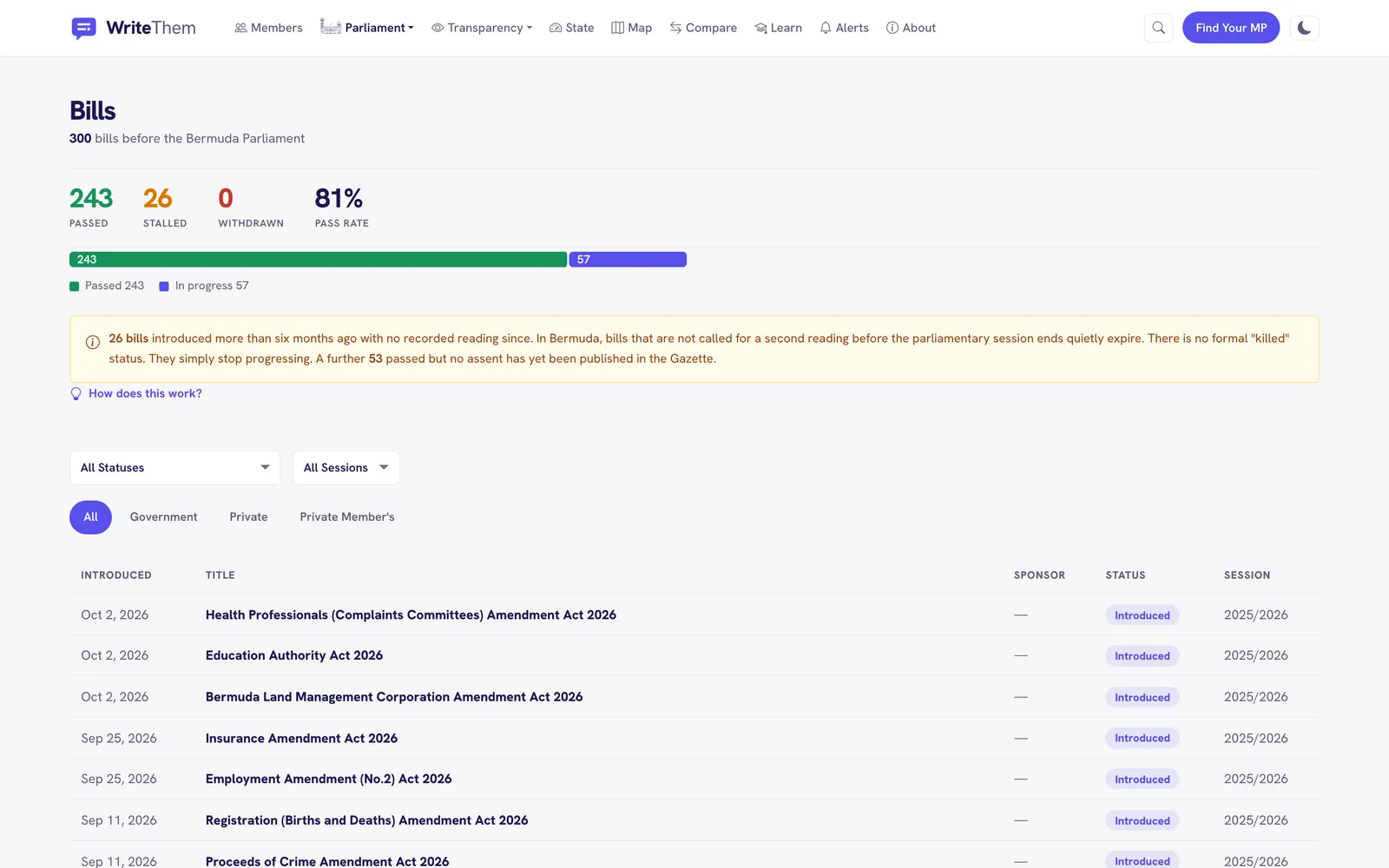Click the purple In progress 57 bar segment
This screenshot has height=868, width=1389.
click(x=628, y=260)
